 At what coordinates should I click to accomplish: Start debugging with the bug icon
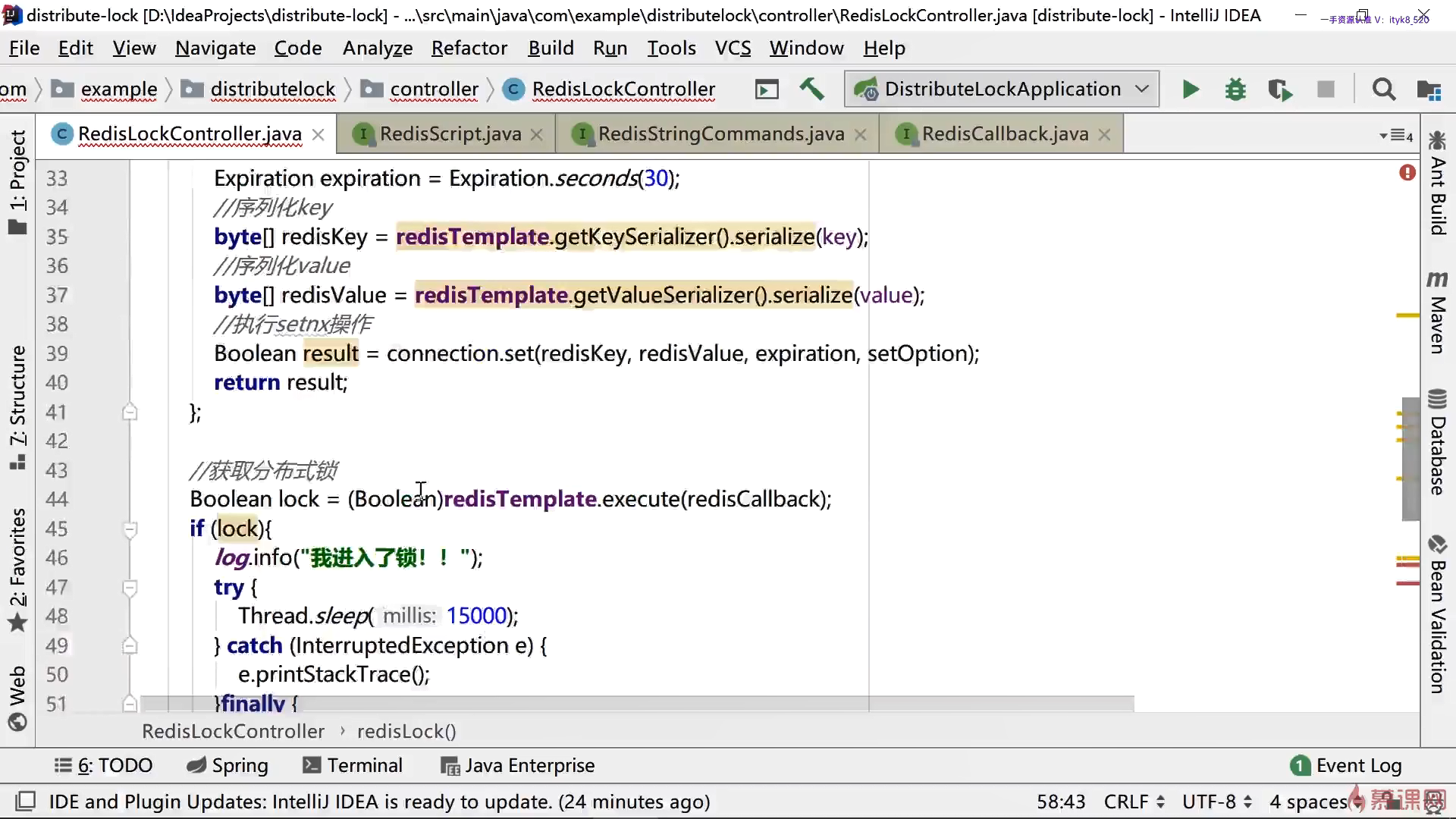point(1235,89)
